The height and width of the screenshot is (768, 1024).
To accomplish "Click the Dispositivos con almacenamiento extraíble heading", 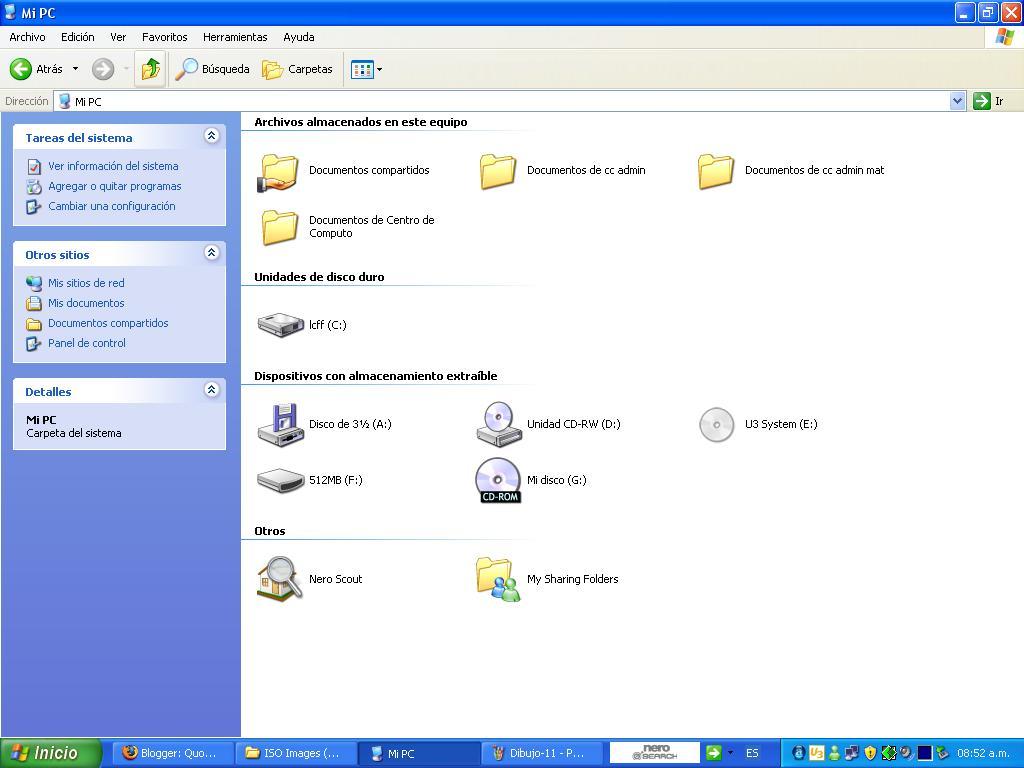I will point(376,376).
